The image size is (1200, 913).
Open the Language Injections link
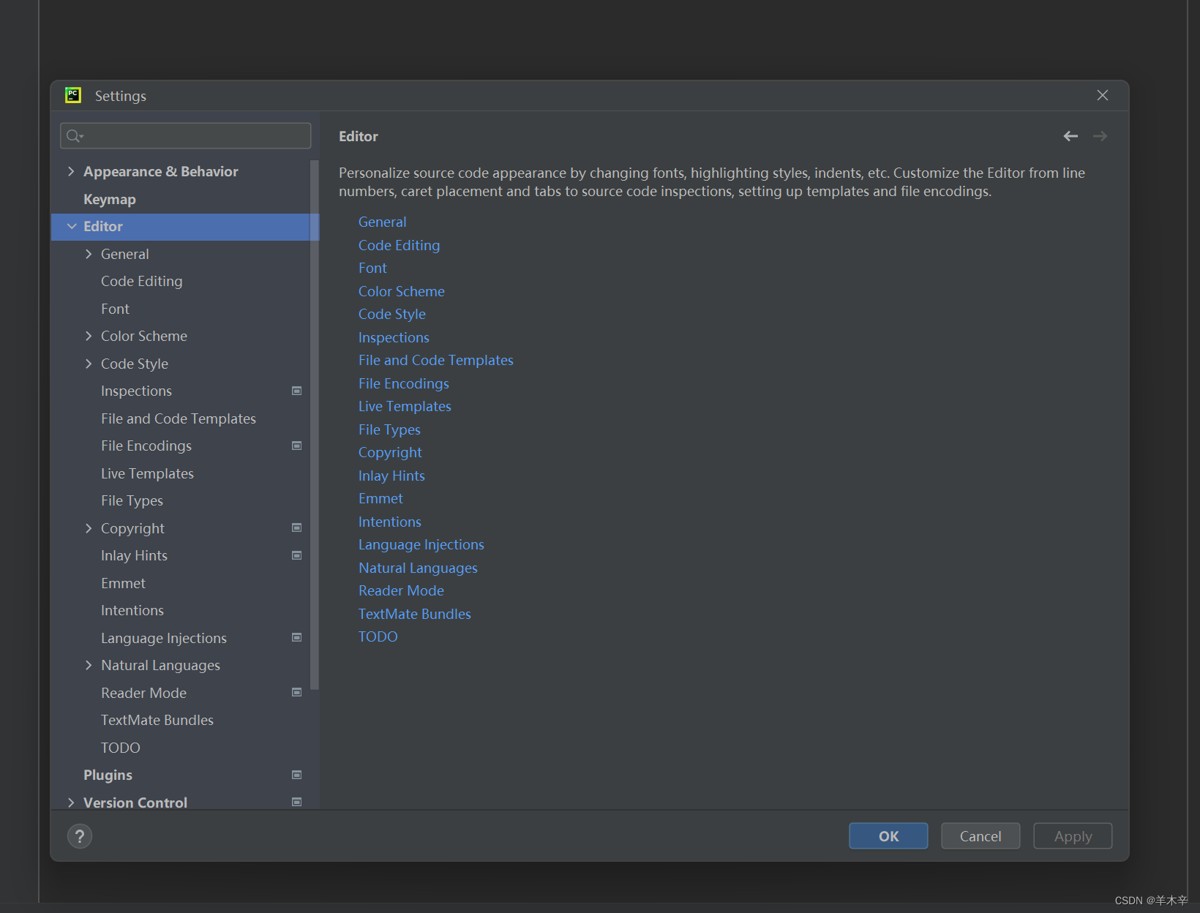pos(421,544)
